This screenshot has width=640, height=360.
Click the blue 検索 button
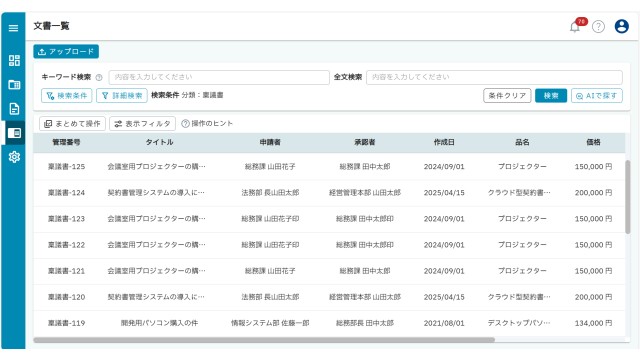pyautogui.click(x=551, y=96)
